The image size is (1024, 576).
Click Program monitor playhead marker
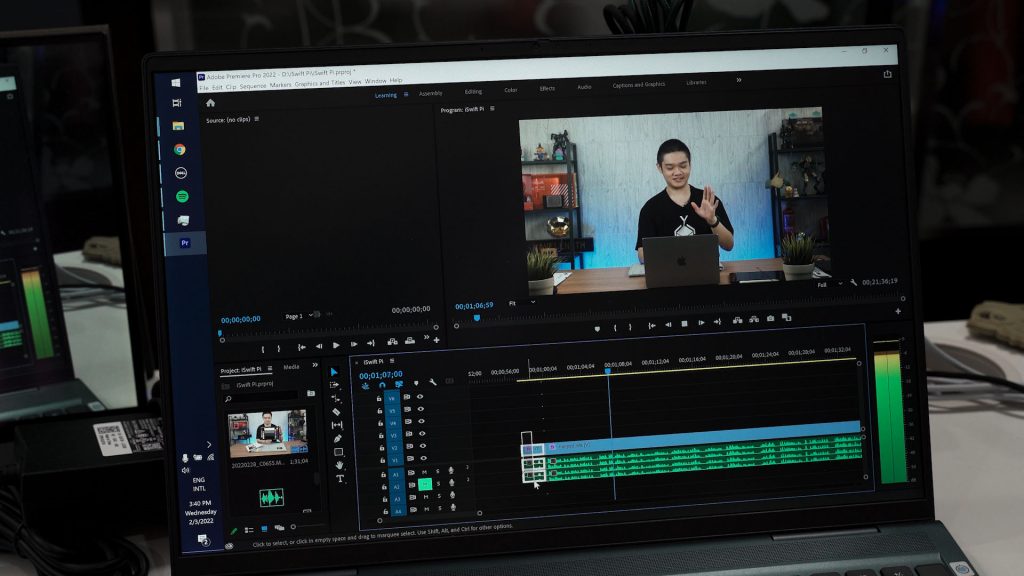[x=477, y=318]
